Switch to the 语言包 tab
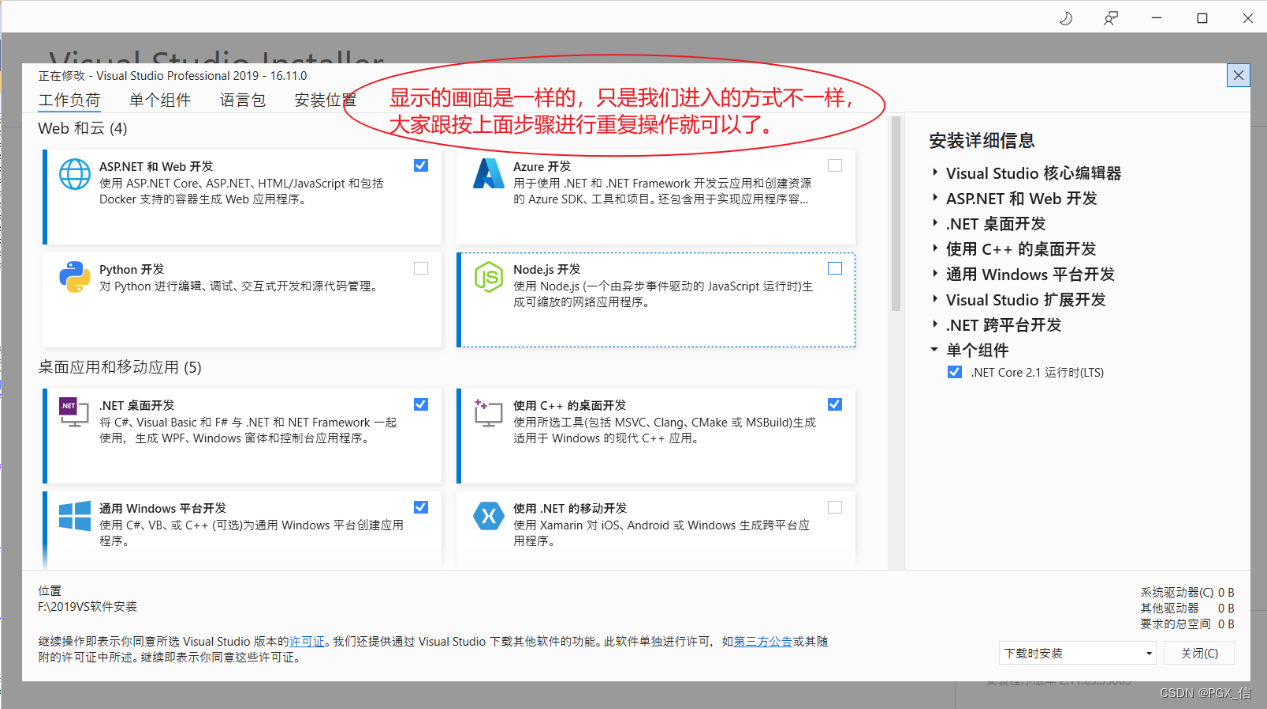Viewport: 1267px width, 709px height. [x=243, y=100]
